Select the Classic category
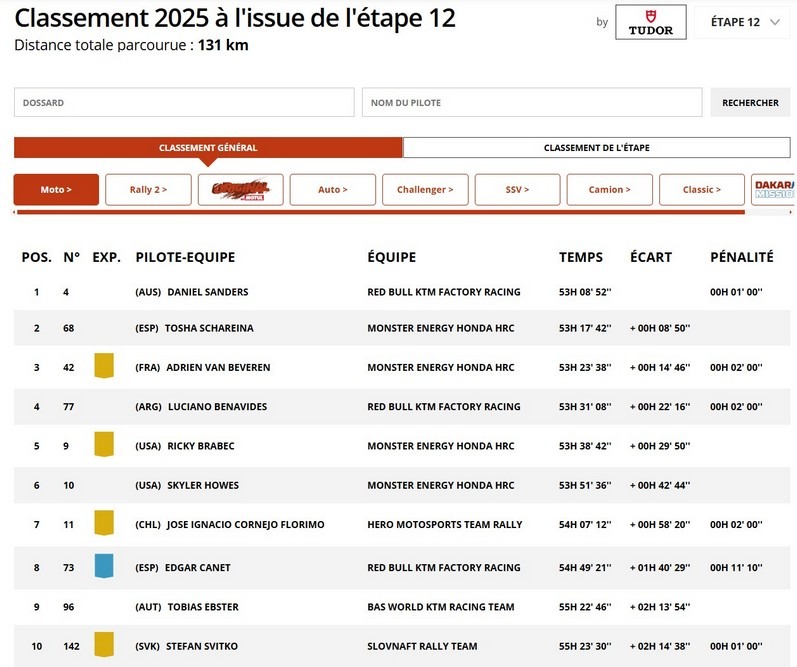Image resolution: width=797 pixels, height=667 pixels. (x=702, y=190)
